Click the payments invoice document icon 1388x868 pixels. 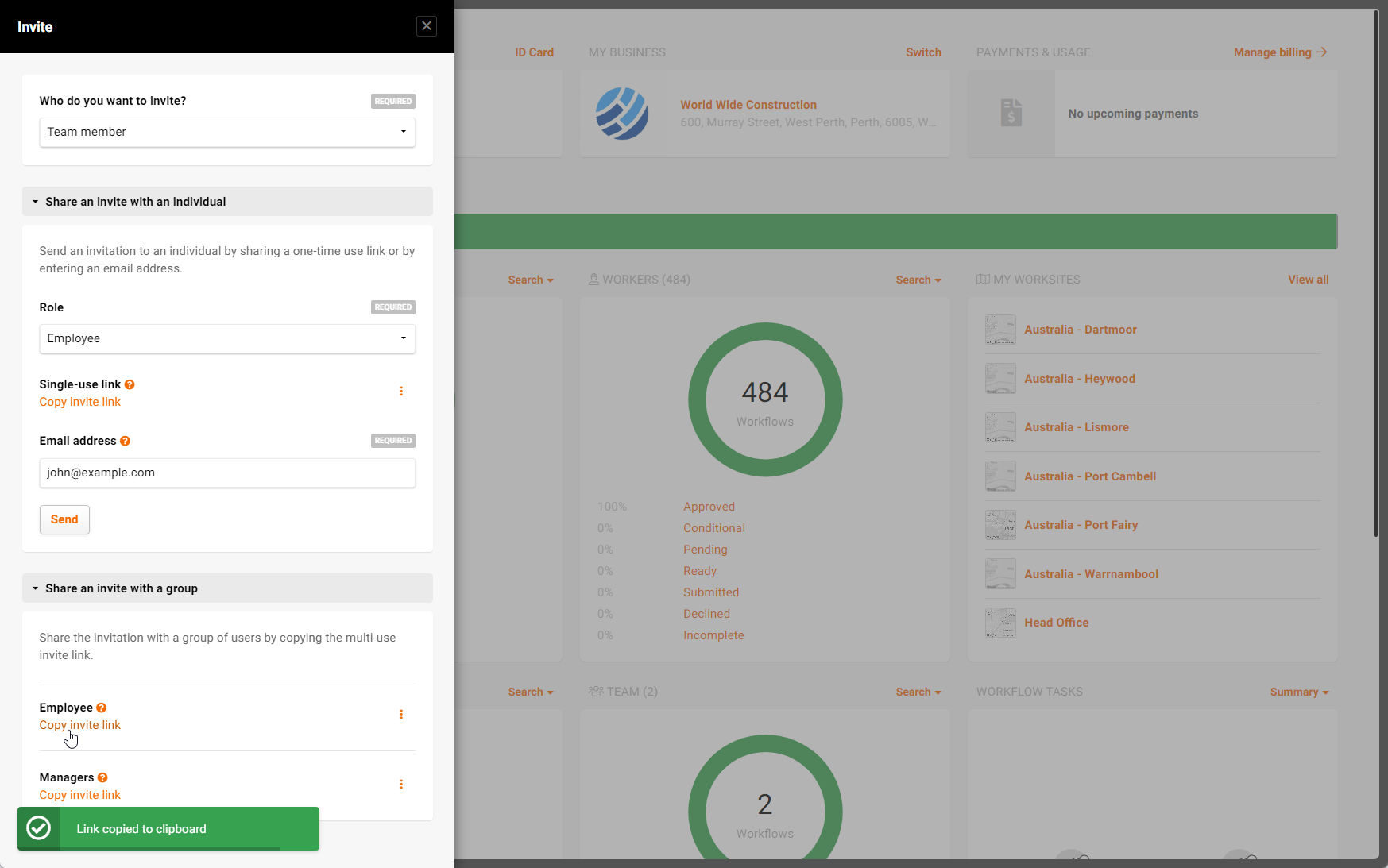[1011, 113]
